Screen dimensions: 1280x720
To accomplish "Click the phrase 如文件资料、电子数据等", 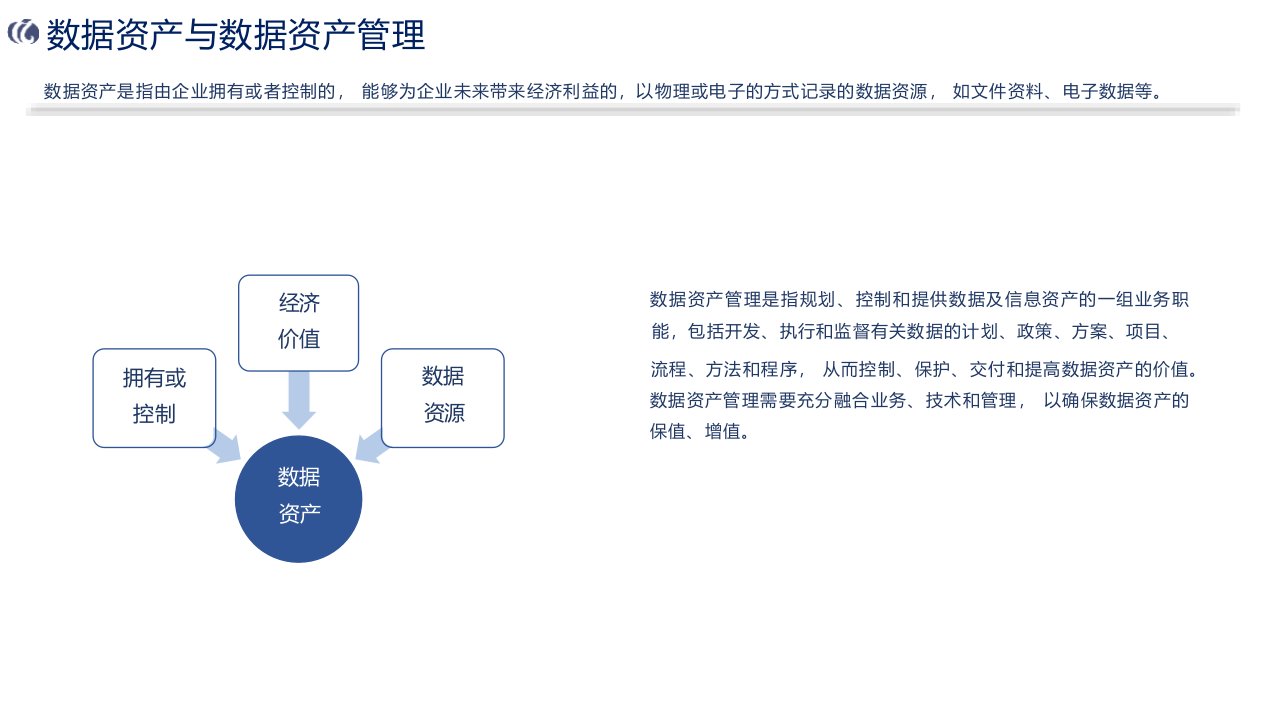I will click(x=1057, y=92).
